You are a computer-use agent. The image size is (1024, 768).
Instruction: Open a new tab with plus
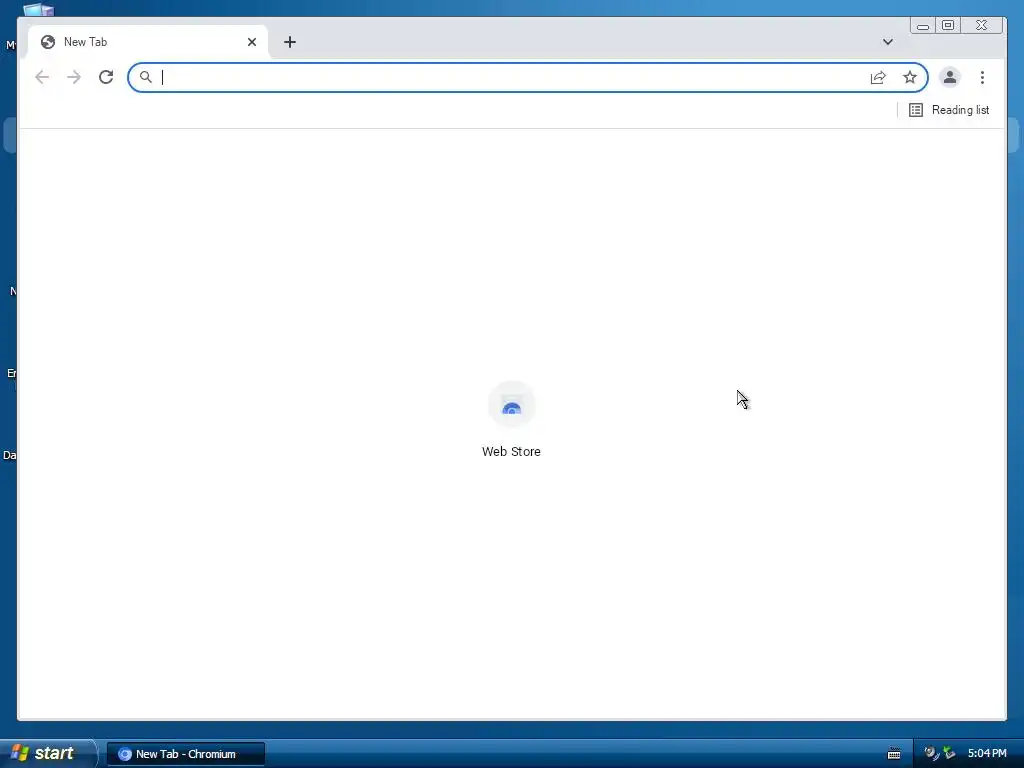[290, 42]
